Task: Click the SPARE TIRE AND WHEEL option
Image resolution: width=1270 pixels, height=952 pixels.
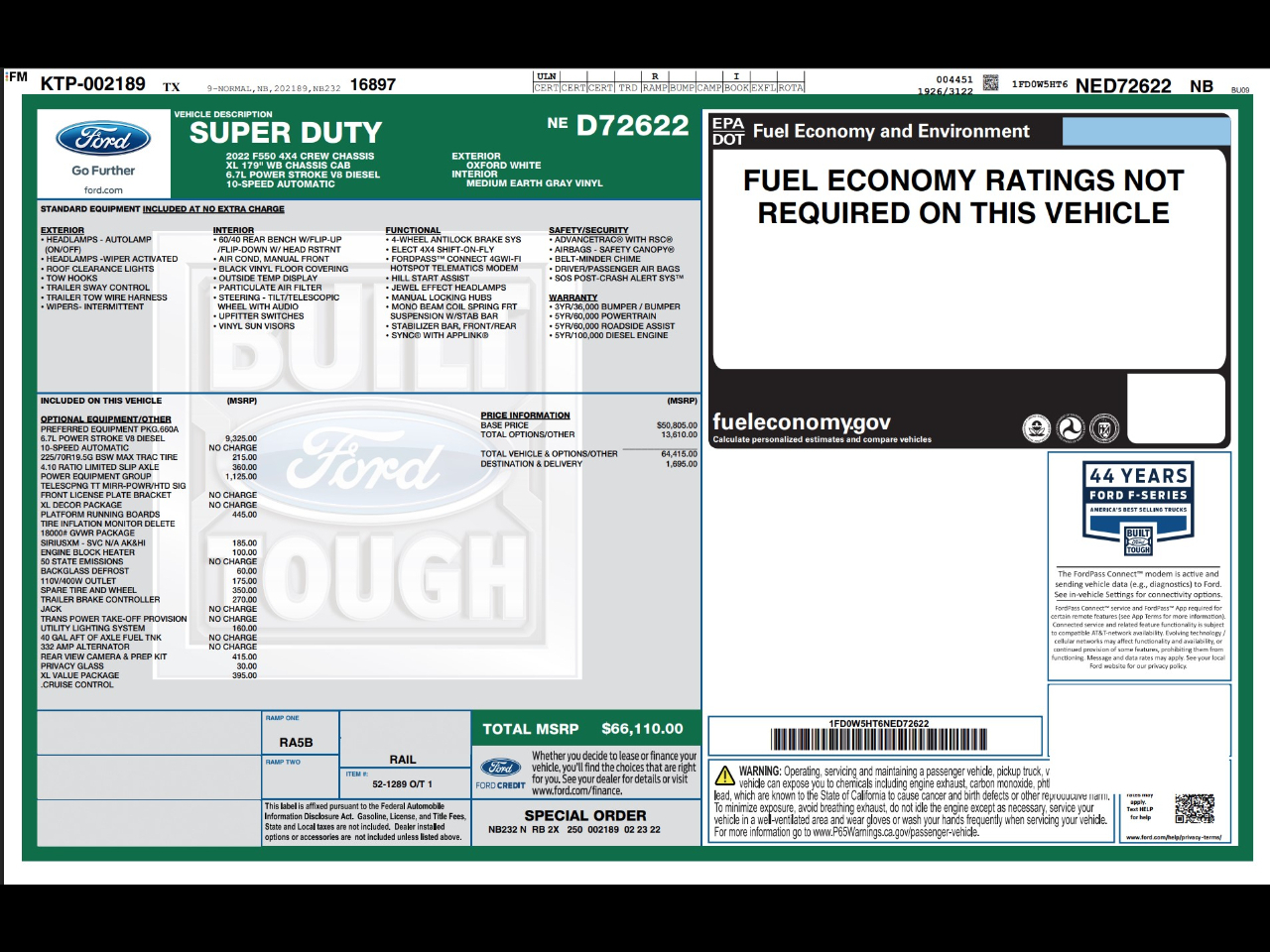Action: click(88, 590)
